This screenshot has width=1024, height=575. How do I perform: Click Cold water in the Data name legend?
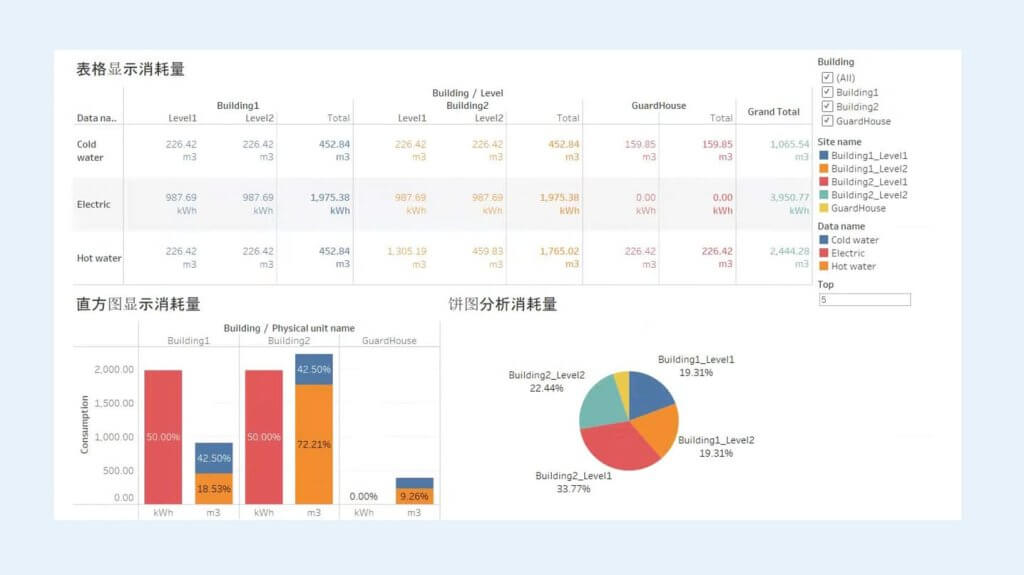pos(854,240)
